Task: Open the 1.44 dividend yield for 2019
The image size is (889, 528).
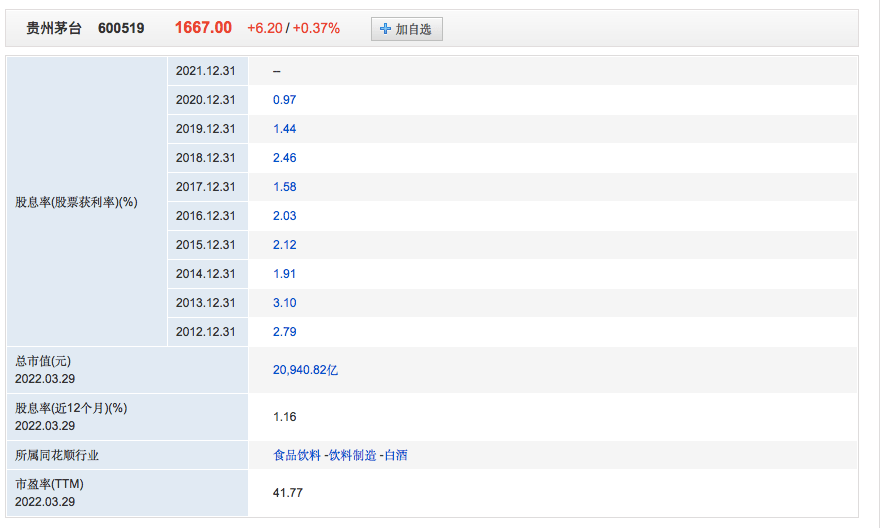Action: pos(284,129)
